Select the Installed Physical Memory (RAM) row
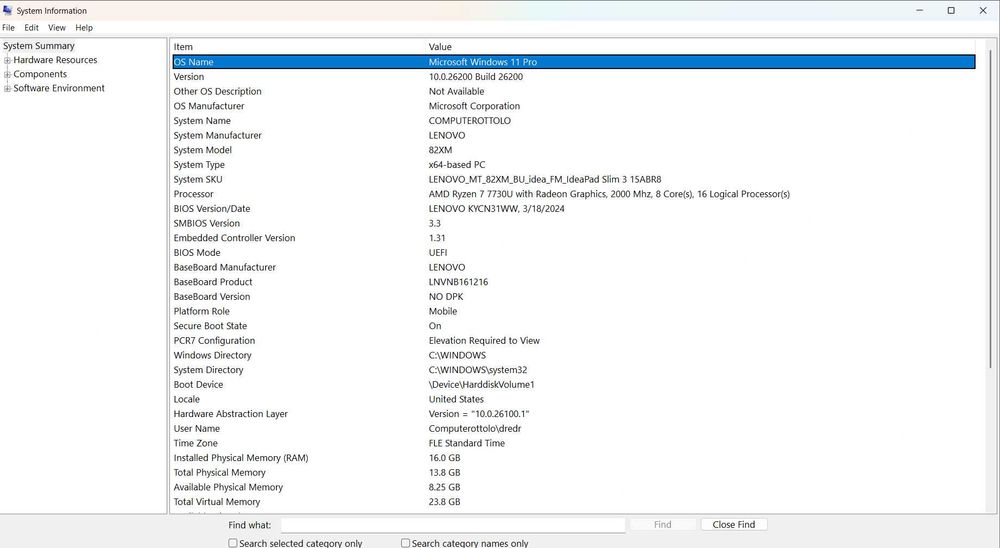The image size is (1000, 548). [574, 458]
